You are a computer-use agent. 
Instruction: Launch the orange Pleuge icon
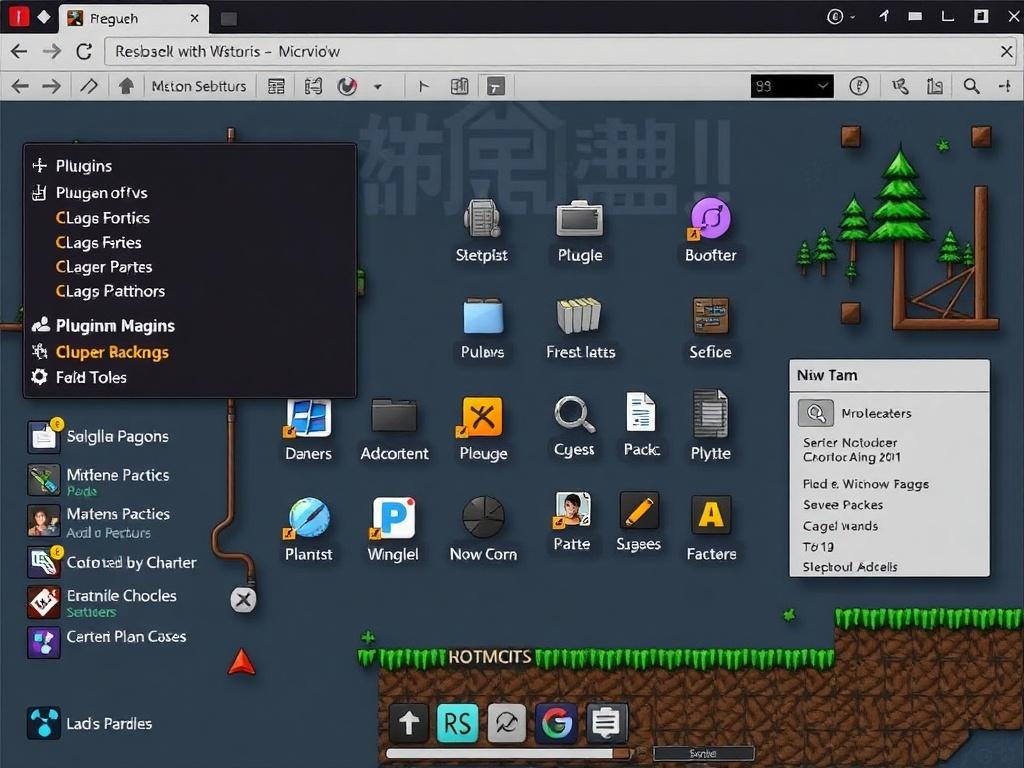pos(482,416)
